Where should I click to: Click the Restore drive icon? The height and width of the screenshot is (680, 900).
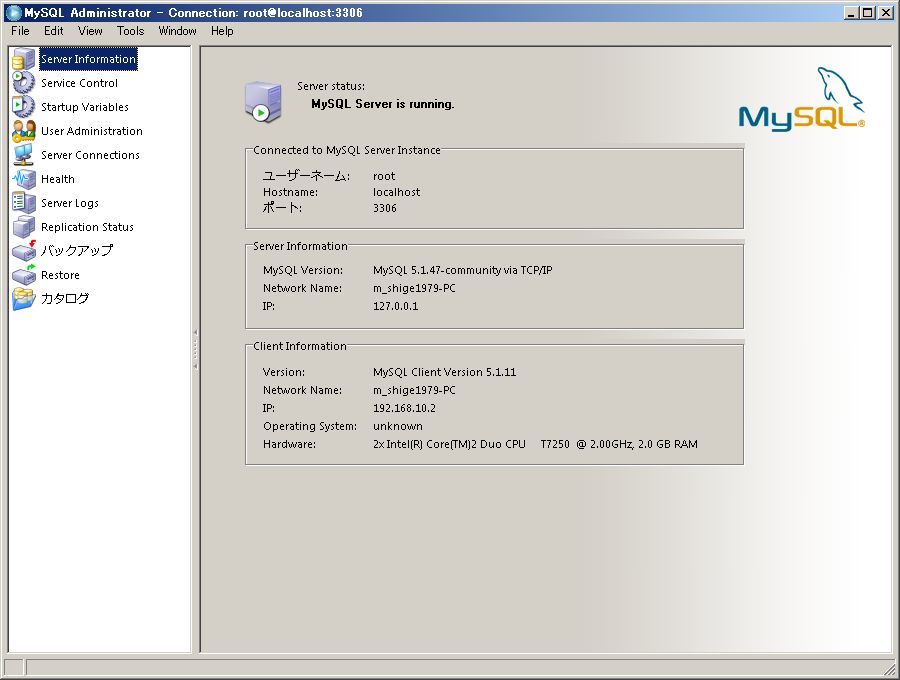(x=24, y=275)
